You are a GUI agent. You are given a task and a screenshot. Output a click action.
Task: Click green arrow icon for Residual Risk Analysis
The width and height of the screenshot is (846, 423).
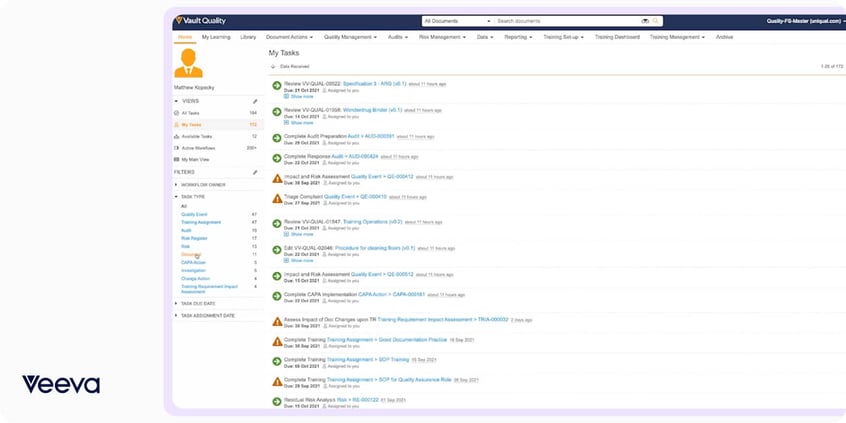pos(277,401)
